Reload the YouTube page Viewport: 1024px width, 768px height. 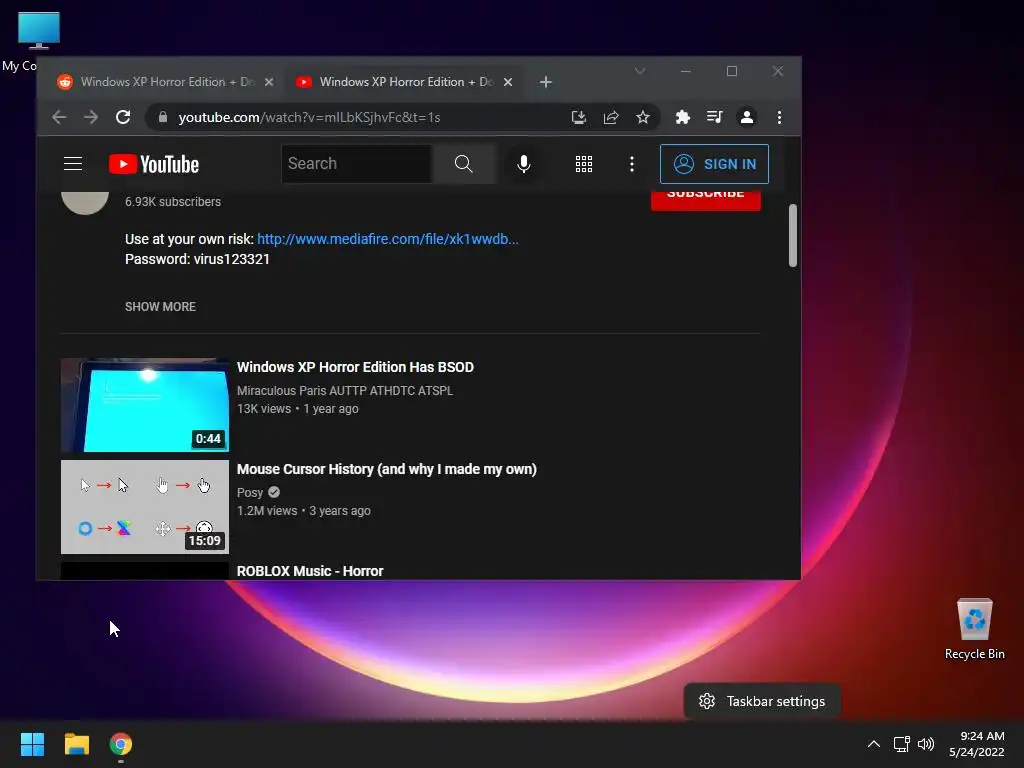123,117
